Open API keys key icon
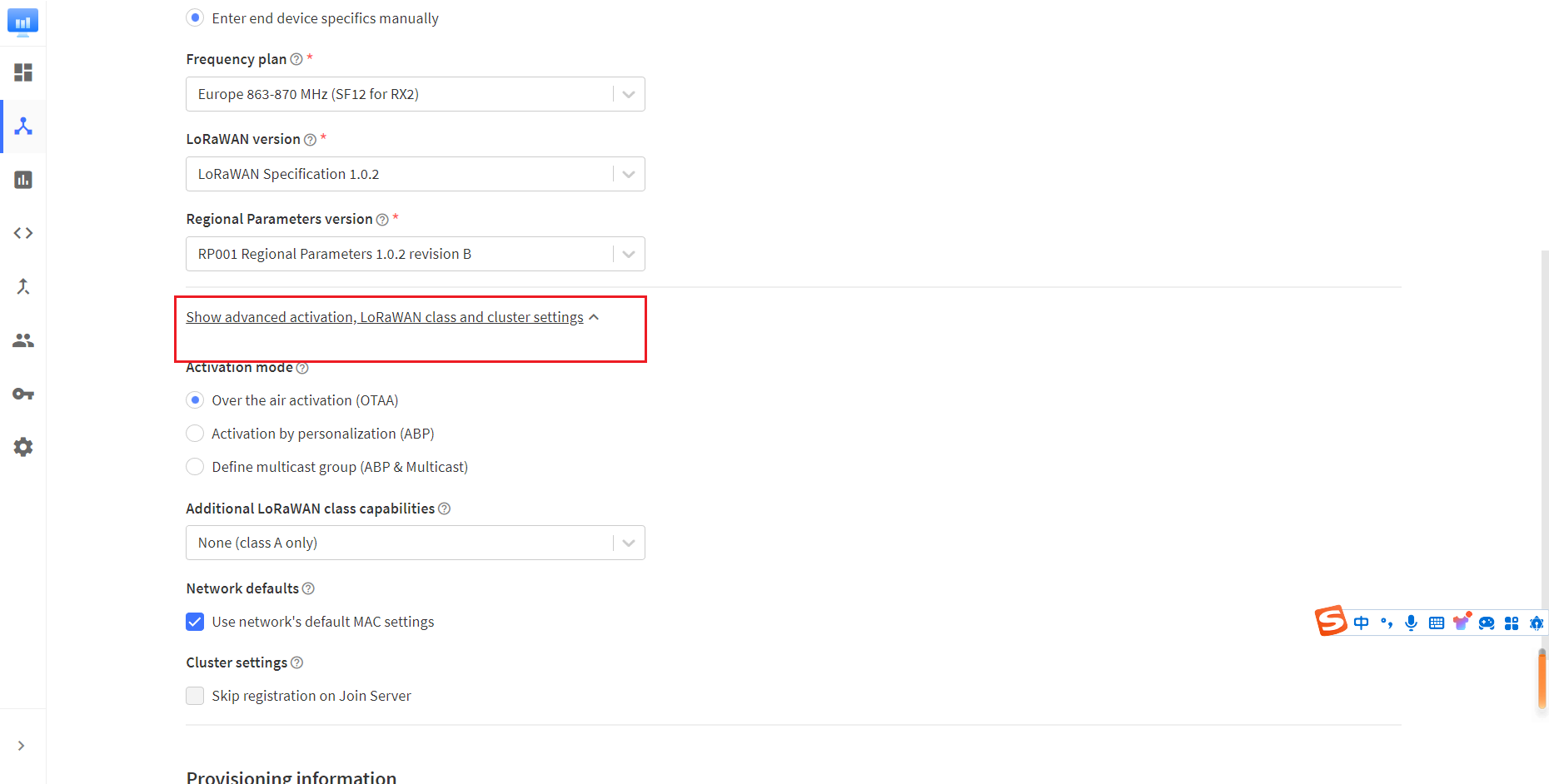This screenshot has height=784, width=1549. 23,394
